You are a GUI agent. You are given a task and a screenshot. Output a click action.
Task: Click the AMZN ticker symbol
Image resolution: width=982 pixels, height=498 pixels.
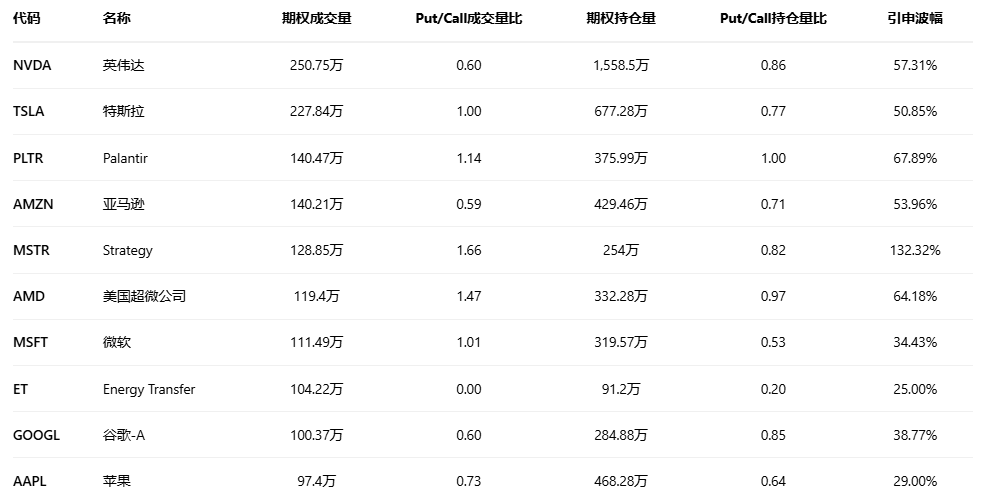click(32, 204)
